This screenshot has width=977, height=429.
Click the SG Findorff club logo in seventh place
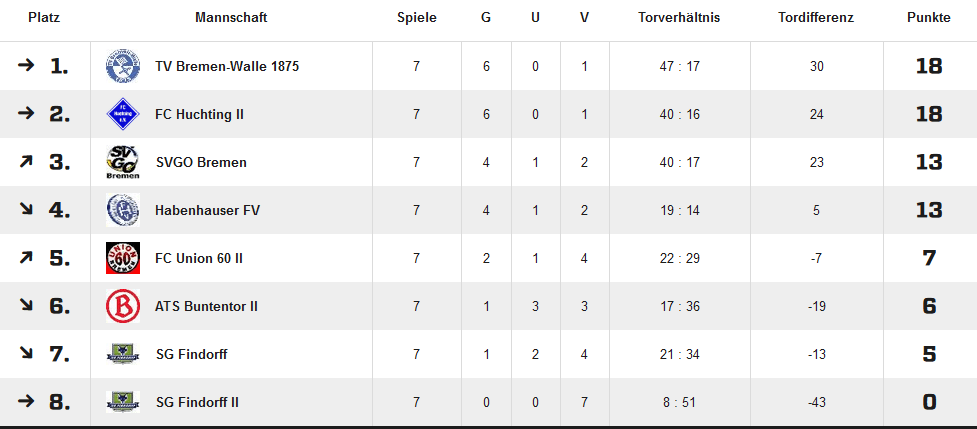coord(122,354)
